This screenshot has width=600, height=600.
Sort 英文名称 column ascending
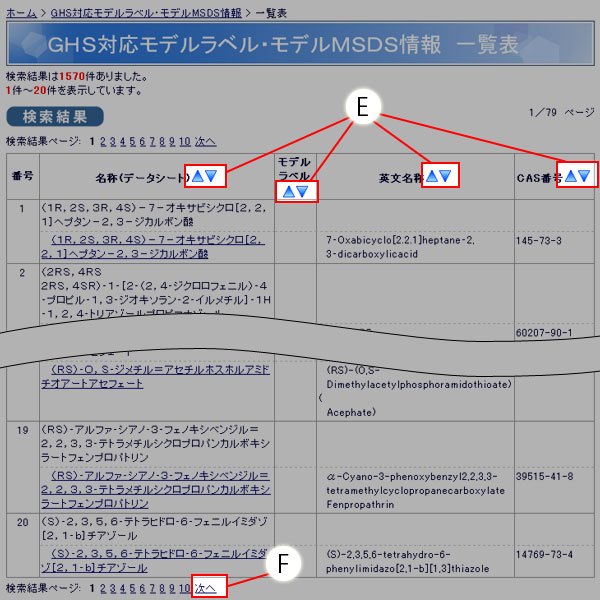click(432, 176)
